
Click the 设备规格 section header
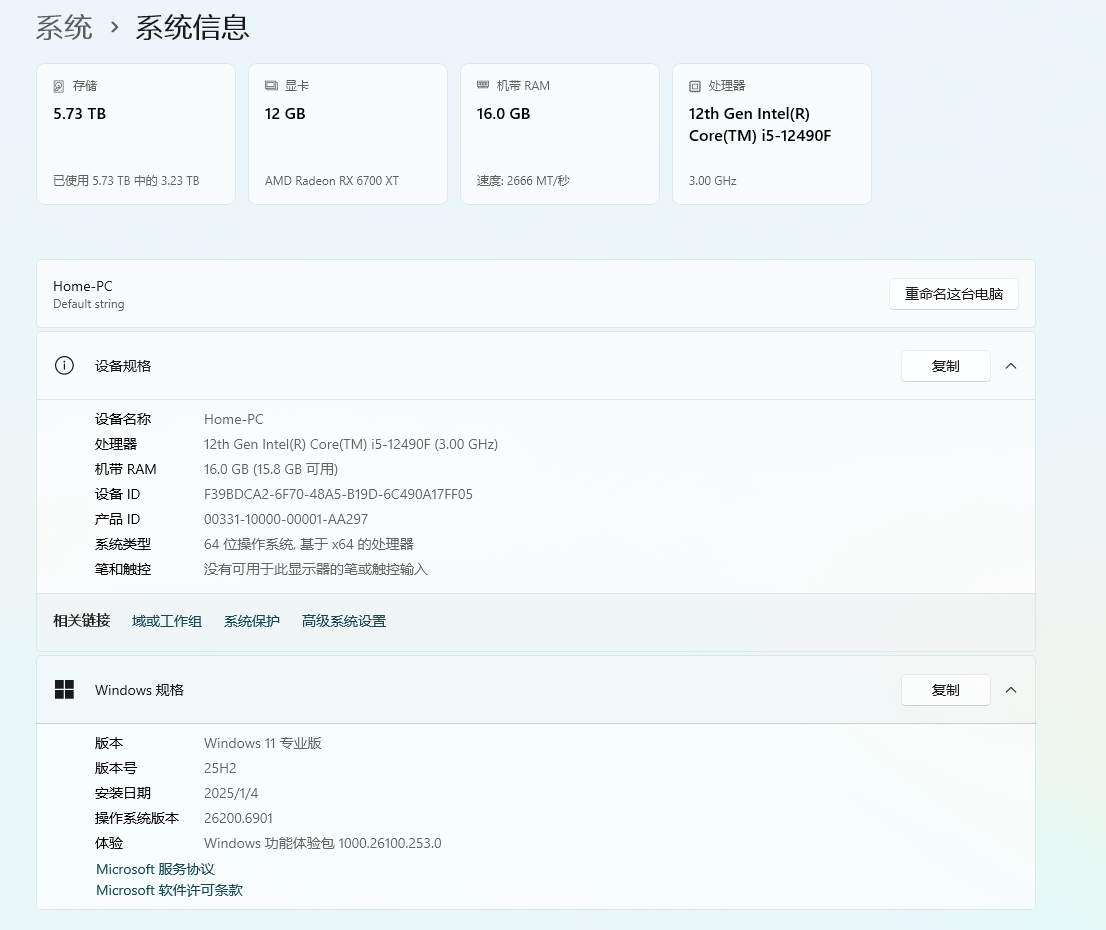pyautogui.click(x=123, y=366)
